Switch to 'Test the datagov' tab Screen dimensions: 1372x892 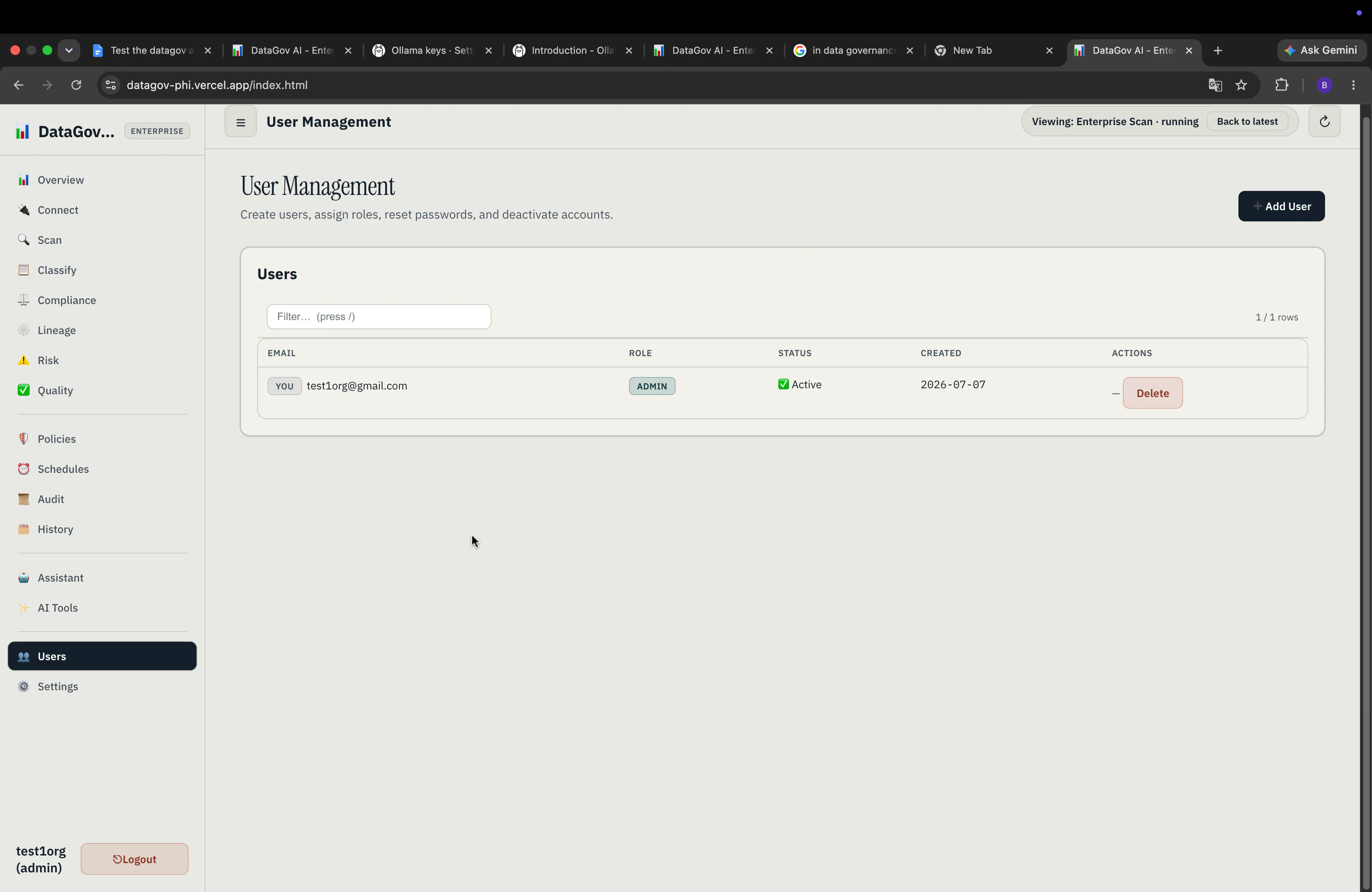click(152, 50)
